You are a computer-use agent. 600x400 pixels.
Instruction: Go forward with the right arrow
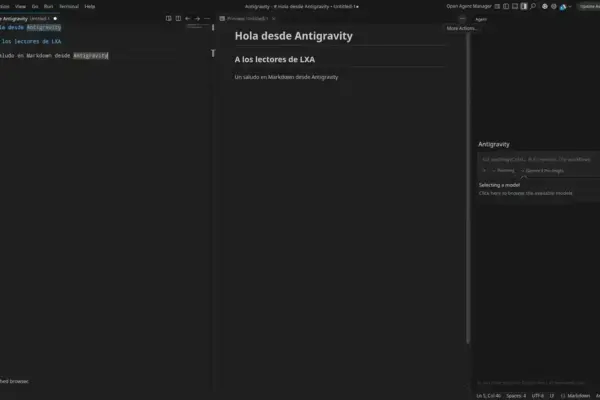point(197,18)
